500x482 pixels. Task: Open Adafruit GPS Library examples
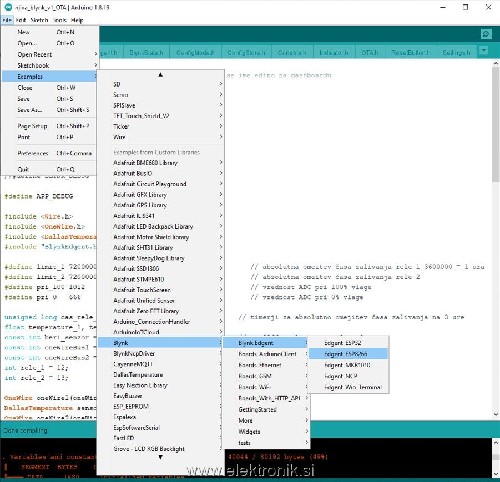pos(161,205)
